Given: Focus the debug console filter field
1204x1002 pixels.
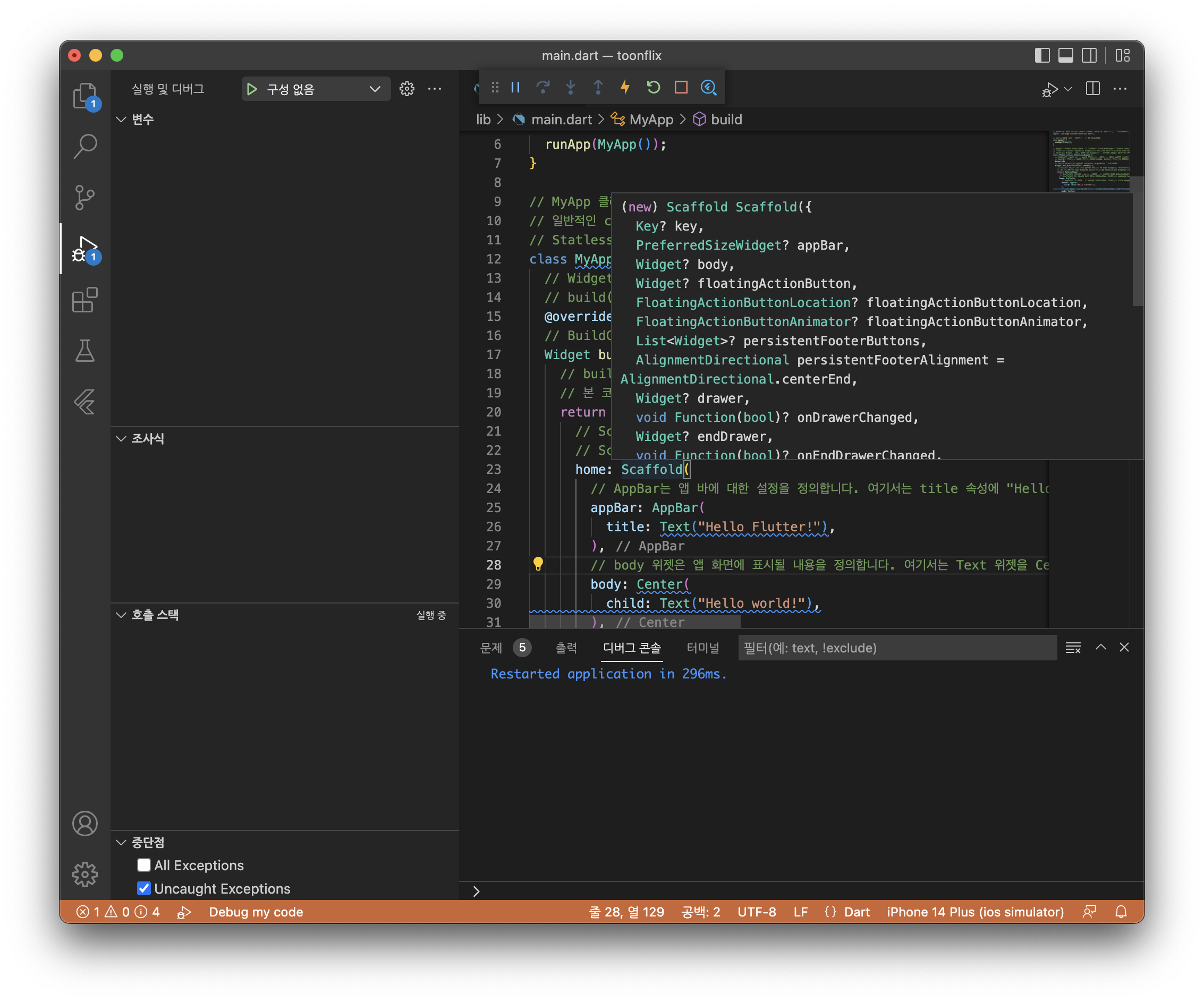Looking at the screenshot, I should tap(897, 648).
